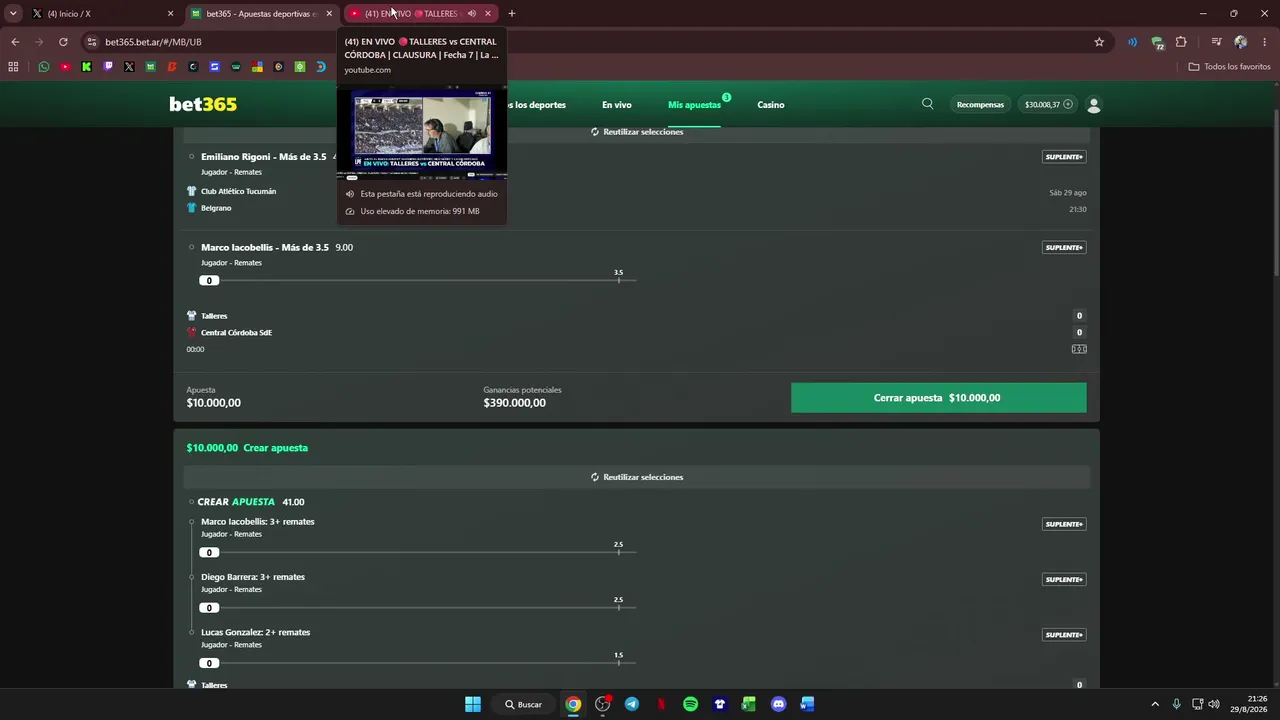The image size is (1280, 720).
Task: Open a new browser tab
Action: click(512, 13)
